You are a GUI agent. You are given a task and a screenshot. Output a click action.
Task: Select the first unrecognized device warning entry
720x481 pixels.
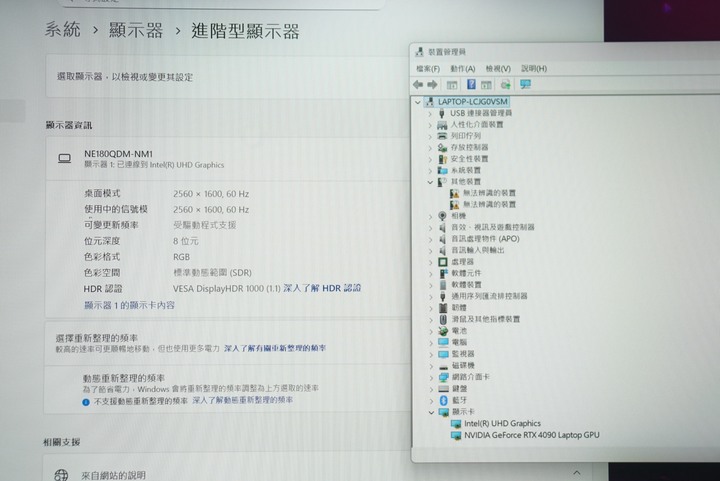(489, 193)
